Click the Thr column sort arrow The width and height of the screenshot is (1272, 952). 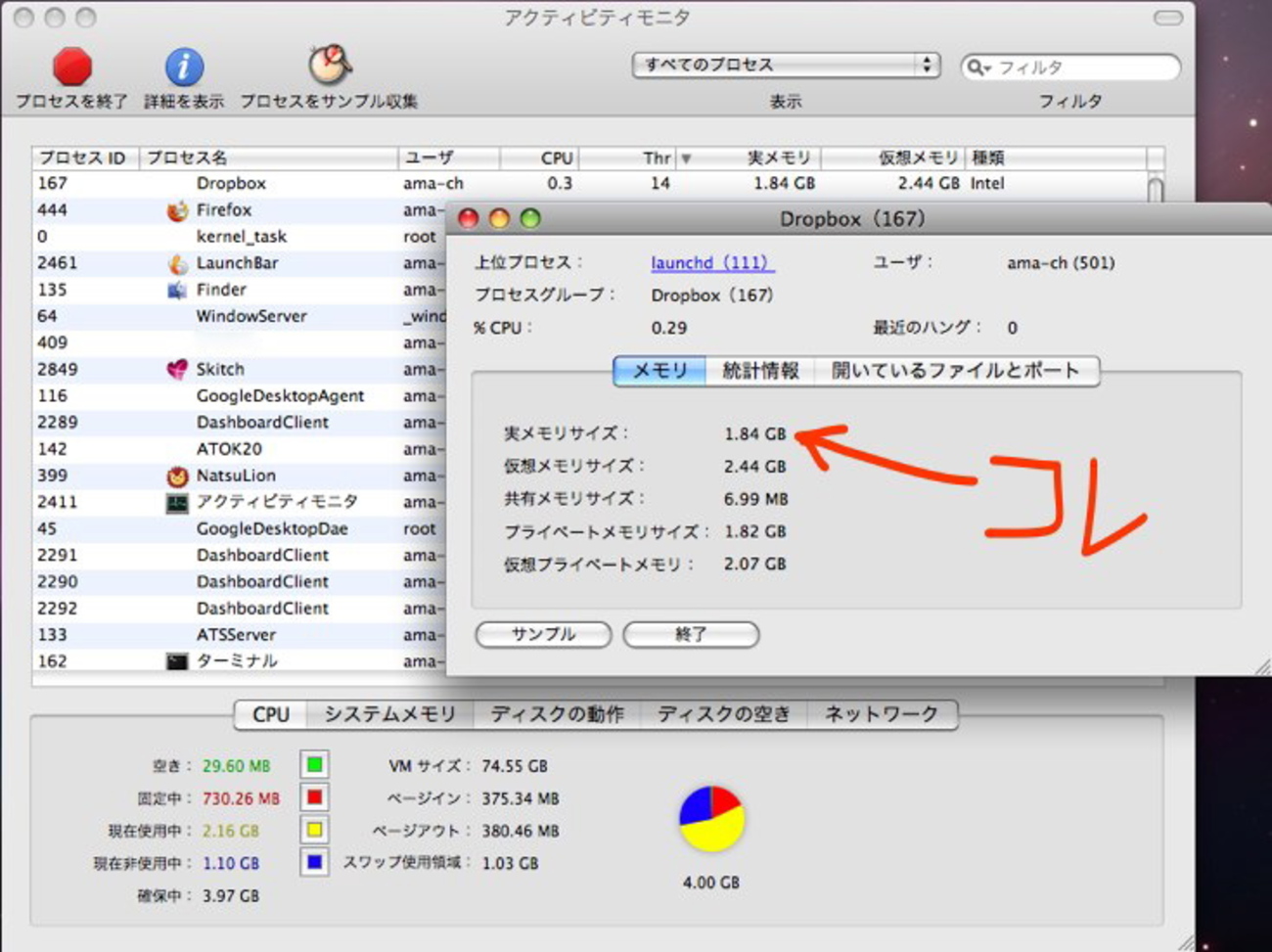[686, 158]
